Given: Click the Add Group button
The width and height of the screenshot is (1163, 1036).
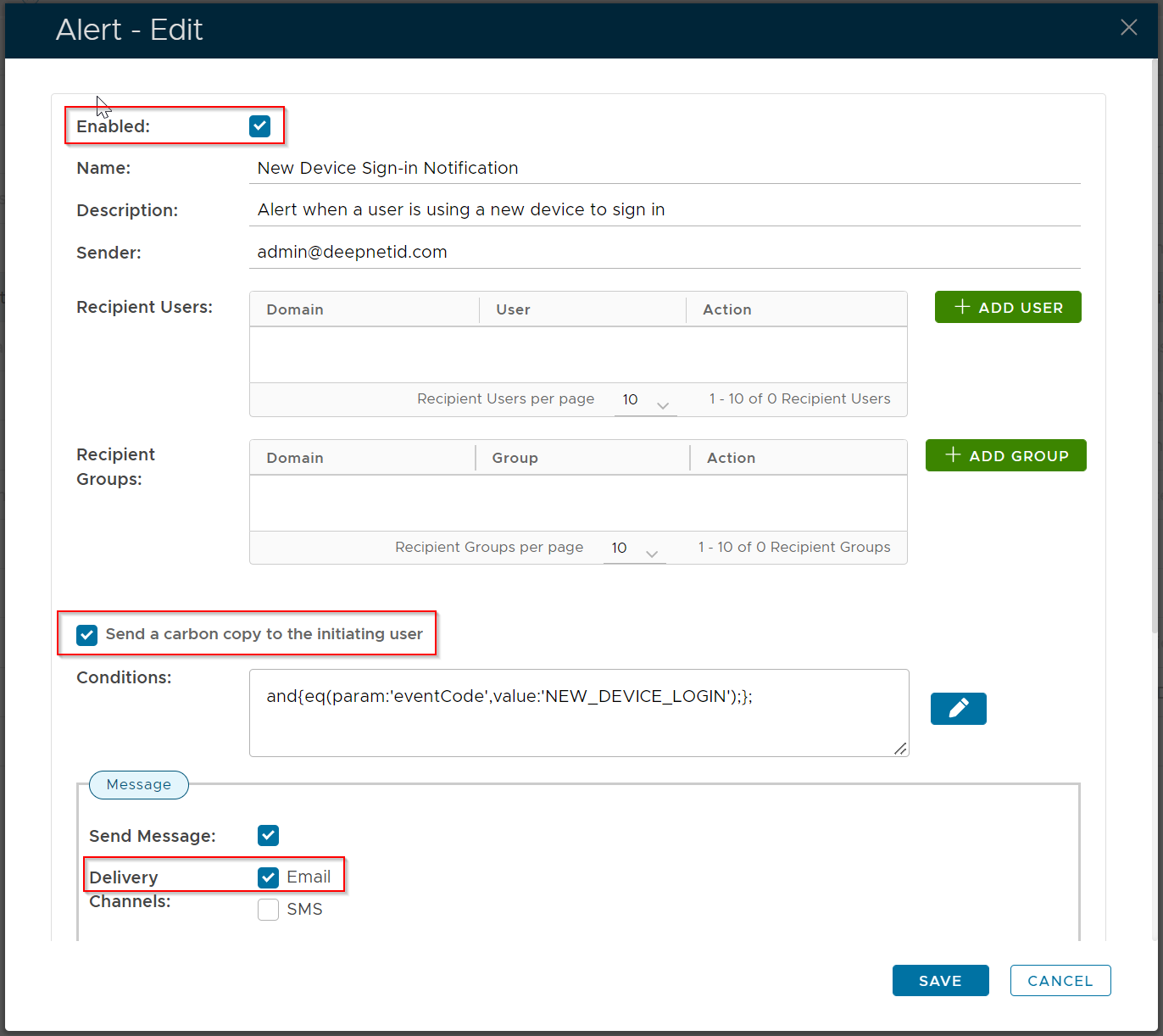Looking at the screenshot, I should (x=1005, y=456).
